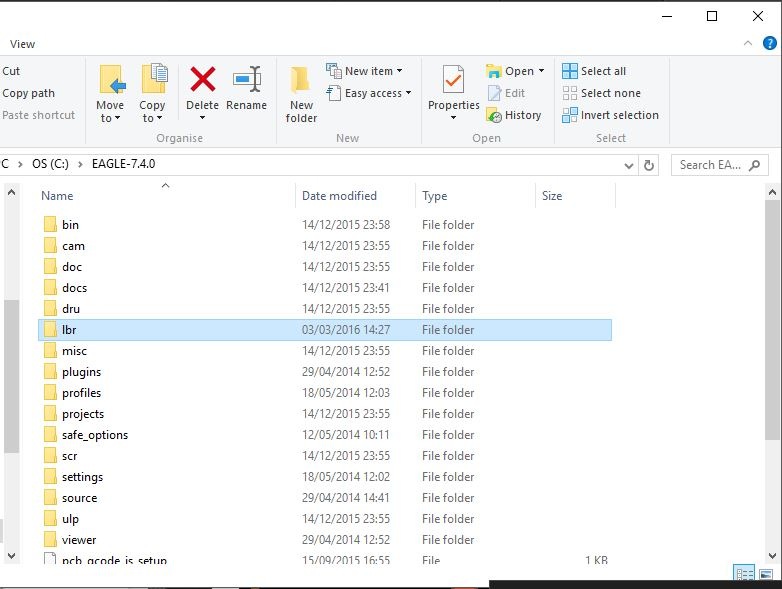Open the Properties dropdown arrow

pyautogui.click(x=453, y=118)
